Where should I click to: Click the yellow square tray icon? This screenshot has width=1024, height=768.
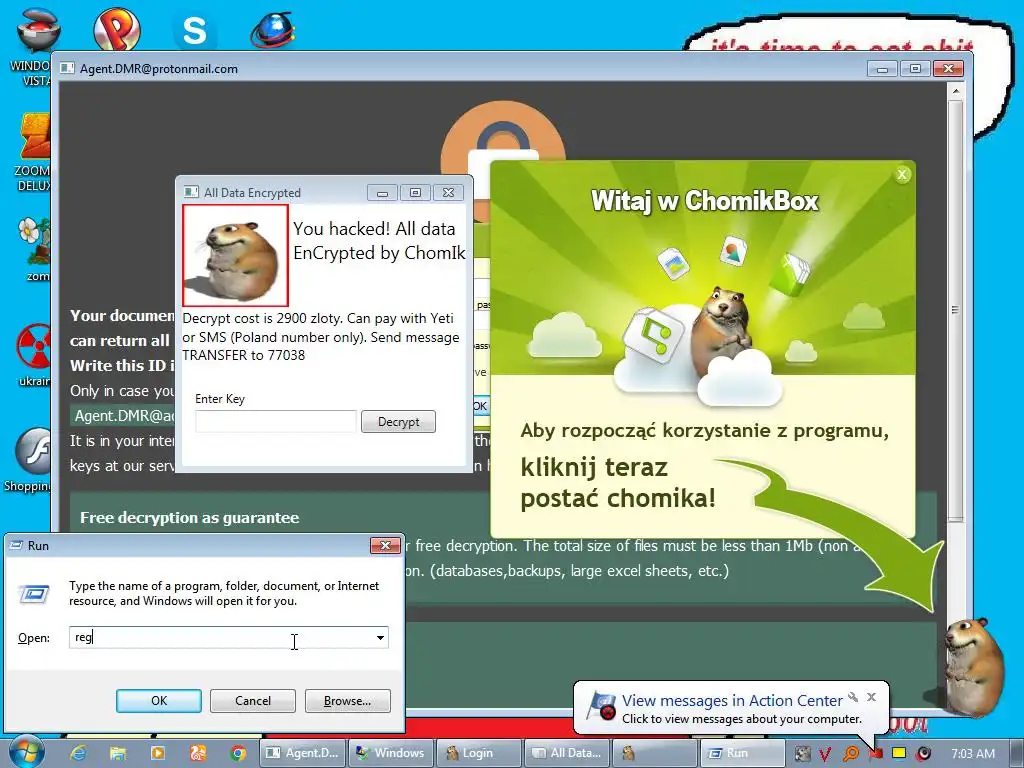(x=899, y=754)
